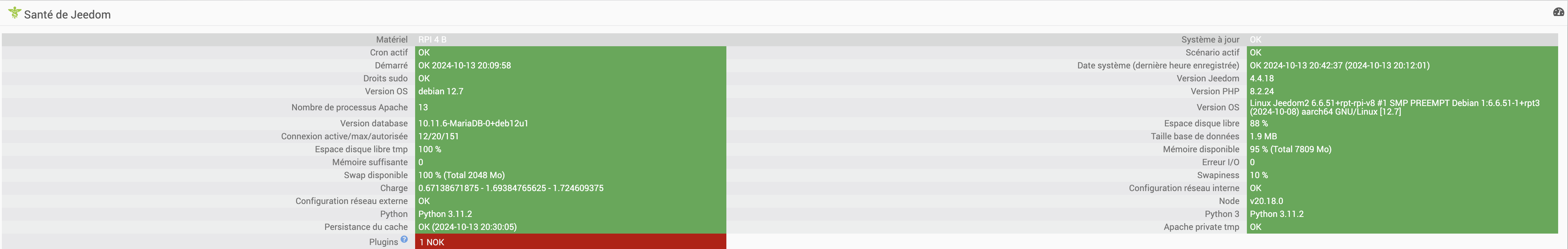The image size is (1568, 249).
Task: Open the Plugins help question mark
Action: (404, 239)
